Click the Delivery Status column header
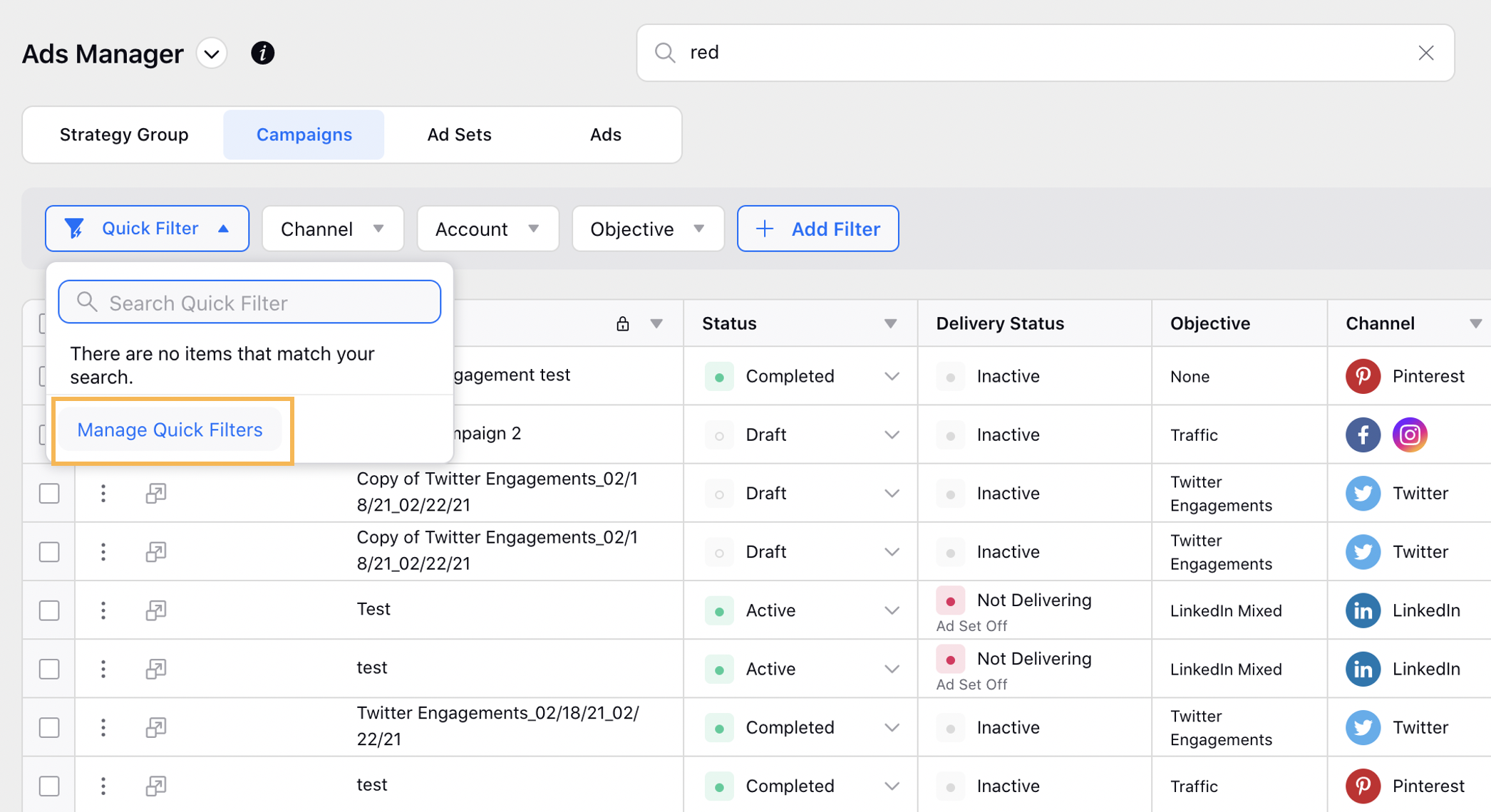Screen dimensions: 1491x812 (x=1000, y=323)
